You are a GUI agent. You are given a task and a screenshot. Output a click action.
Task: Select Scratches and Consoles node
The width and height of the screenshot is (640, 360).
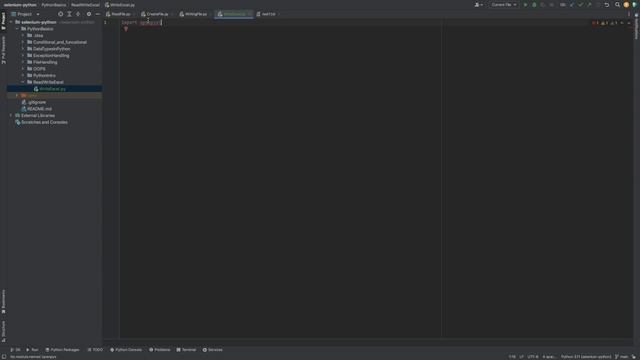[x=44, y=122]
